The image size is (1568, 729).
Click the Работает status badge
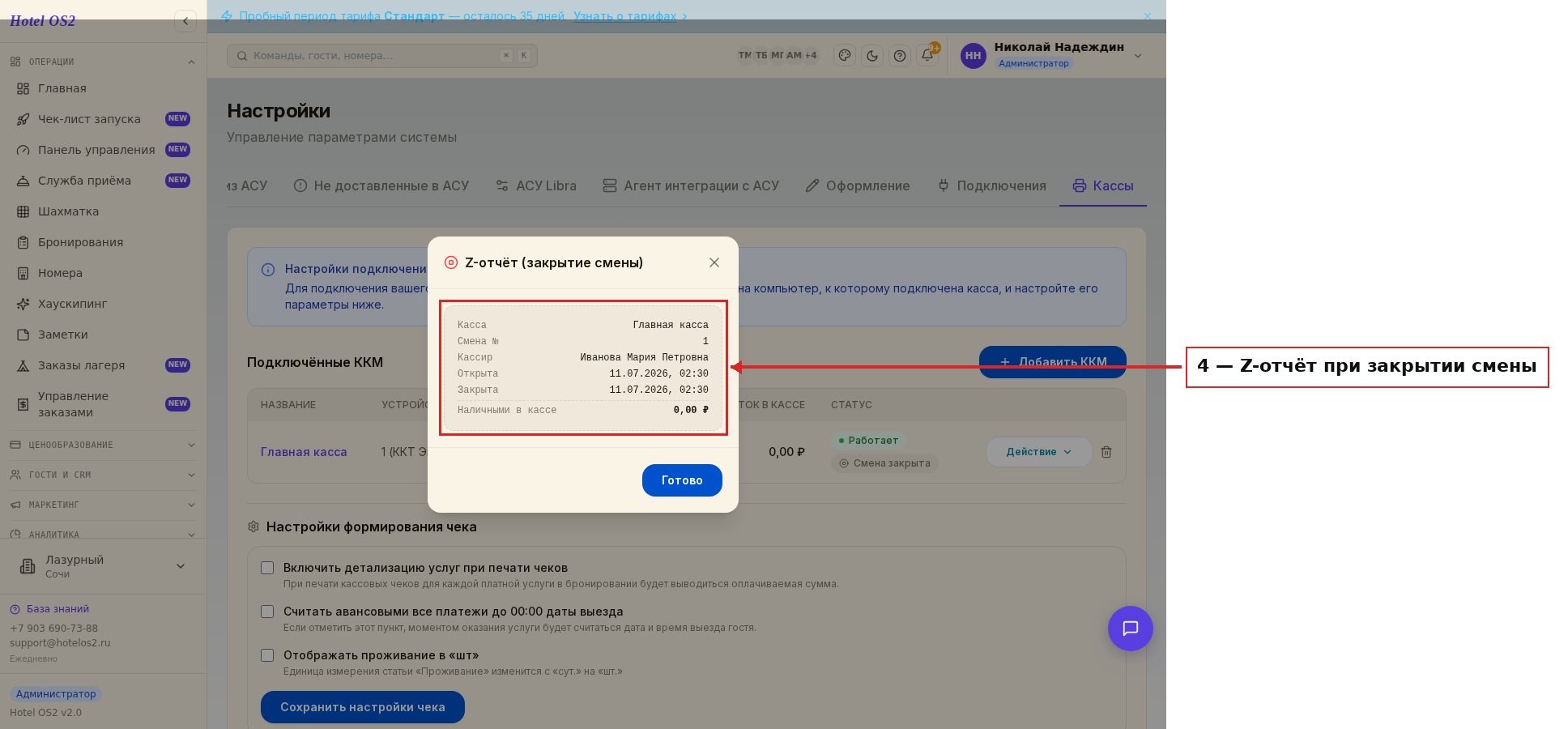pos(868,441)
